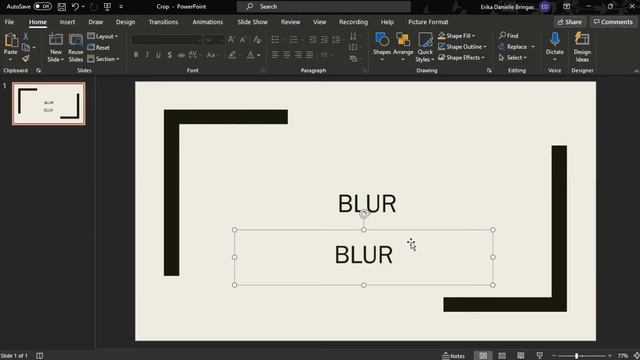Align text to the left

point(276,54)
